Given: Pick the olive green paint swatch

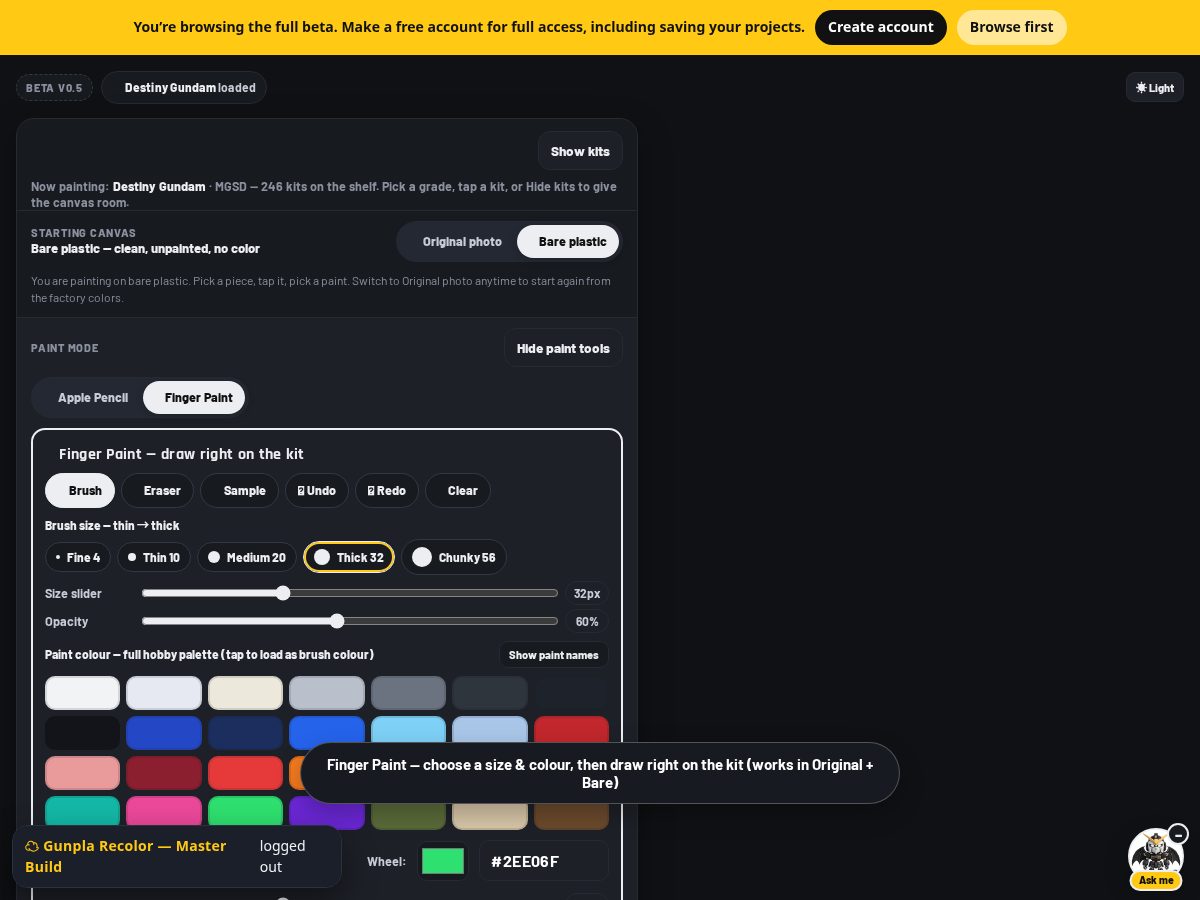Looking at the screenshot, I should (408, 816).
